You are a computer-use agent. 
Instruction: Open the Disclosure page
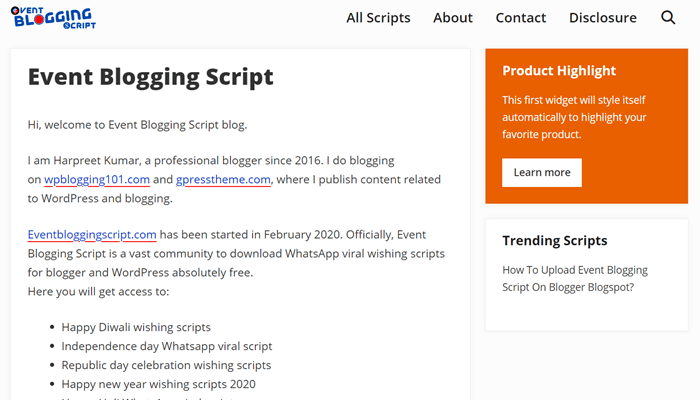[603, 17]
